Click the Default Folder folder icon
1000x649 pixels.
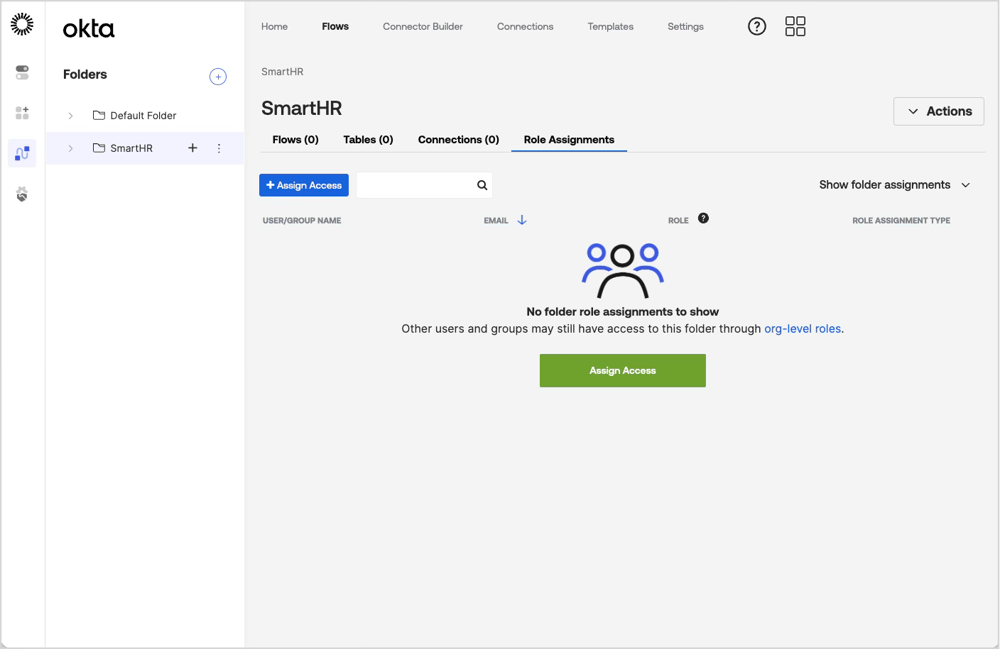click(99, 115)
